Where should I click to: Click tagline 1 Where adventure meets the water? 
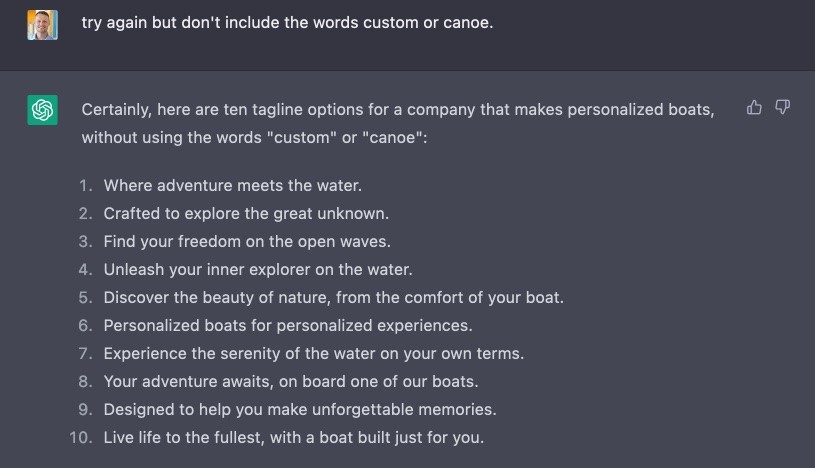[232, 186]
